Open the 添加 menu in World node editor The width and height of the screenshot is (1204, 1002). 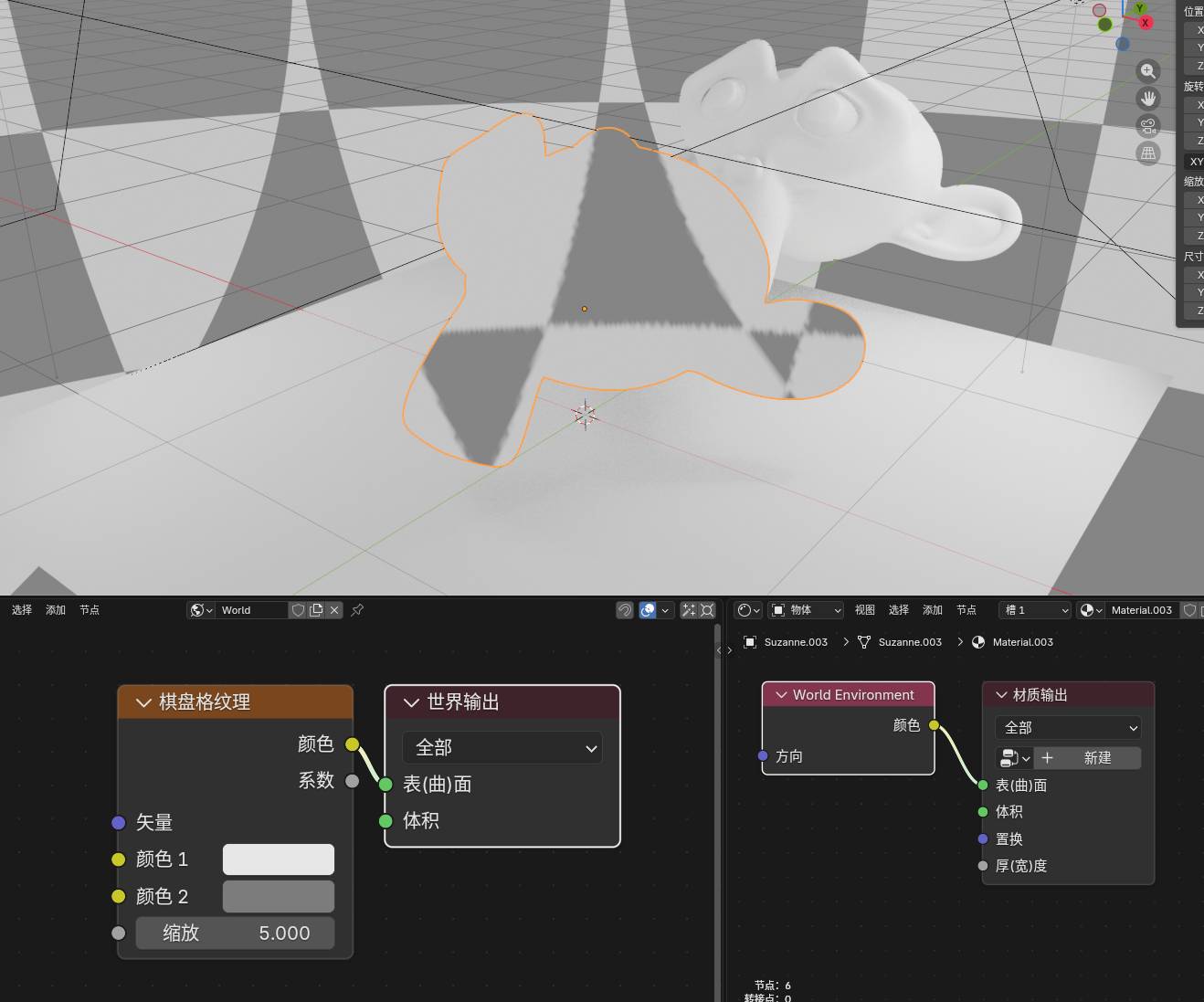[56, 610]
